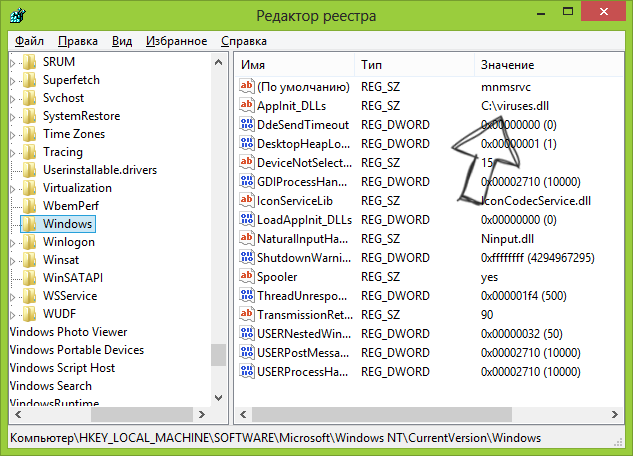Expand the Time Zones key

[13, 135]
